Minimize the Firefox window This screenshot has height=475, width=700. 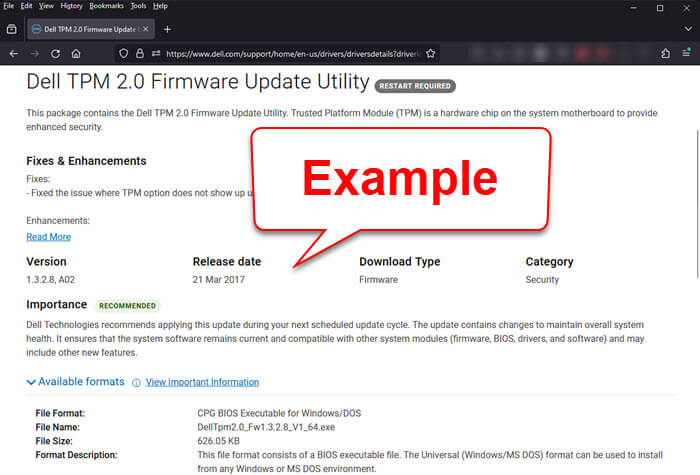click(633, 8)
